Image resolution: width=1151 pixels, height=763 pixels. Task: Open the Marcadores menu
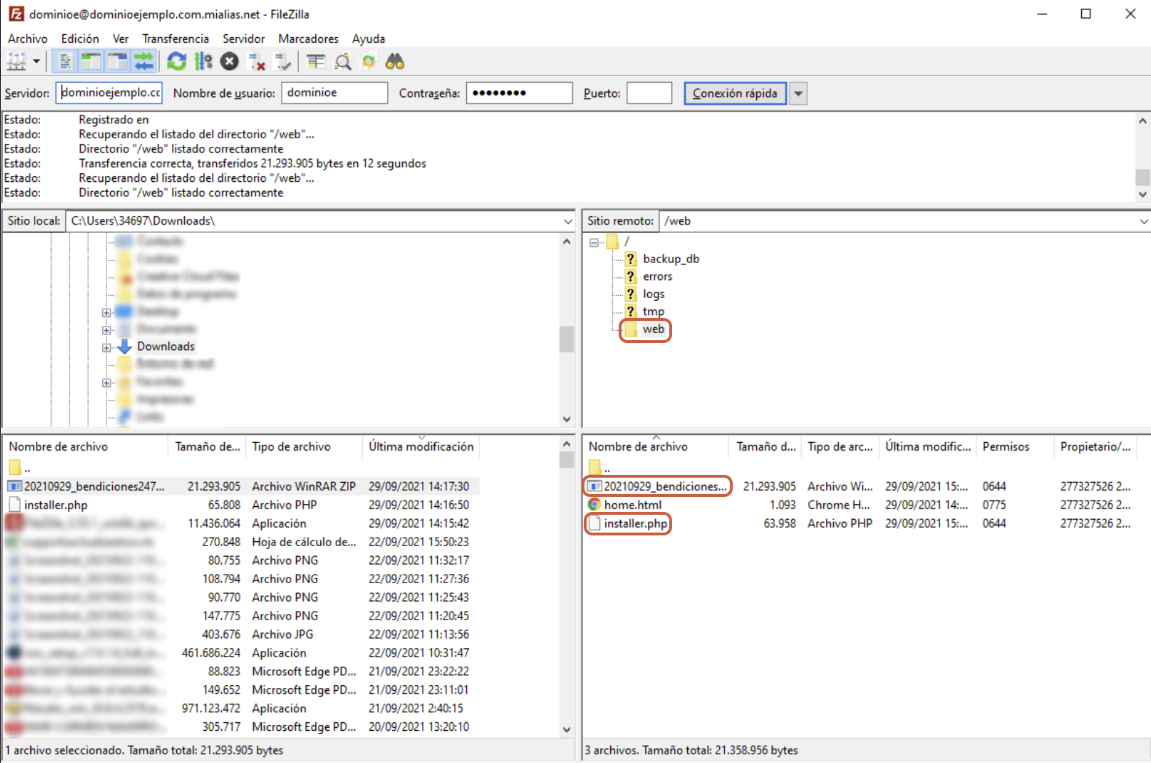point(308,38)
